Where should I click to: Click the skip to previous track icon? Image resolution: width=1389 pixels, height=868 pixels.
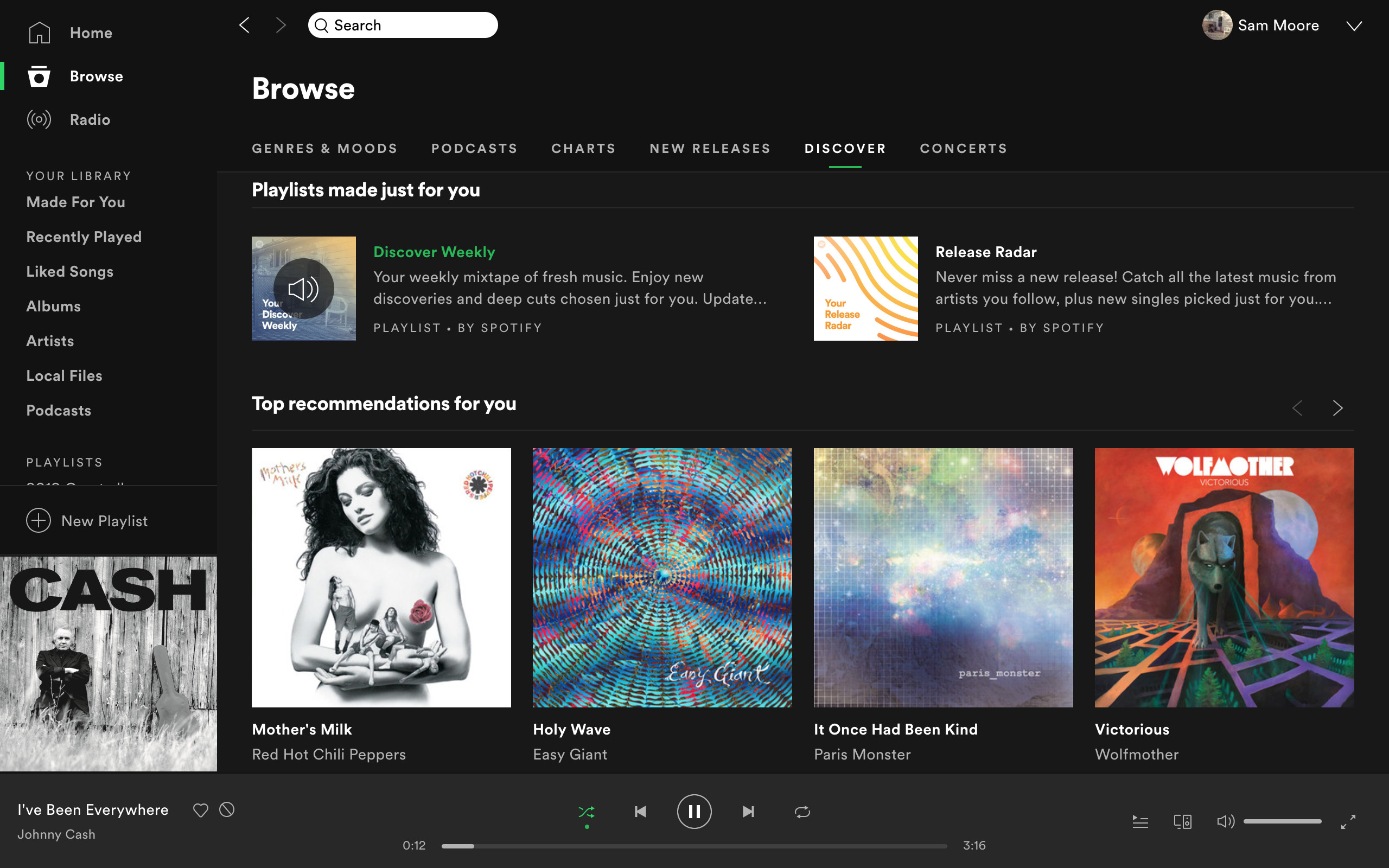click(640, 811)
